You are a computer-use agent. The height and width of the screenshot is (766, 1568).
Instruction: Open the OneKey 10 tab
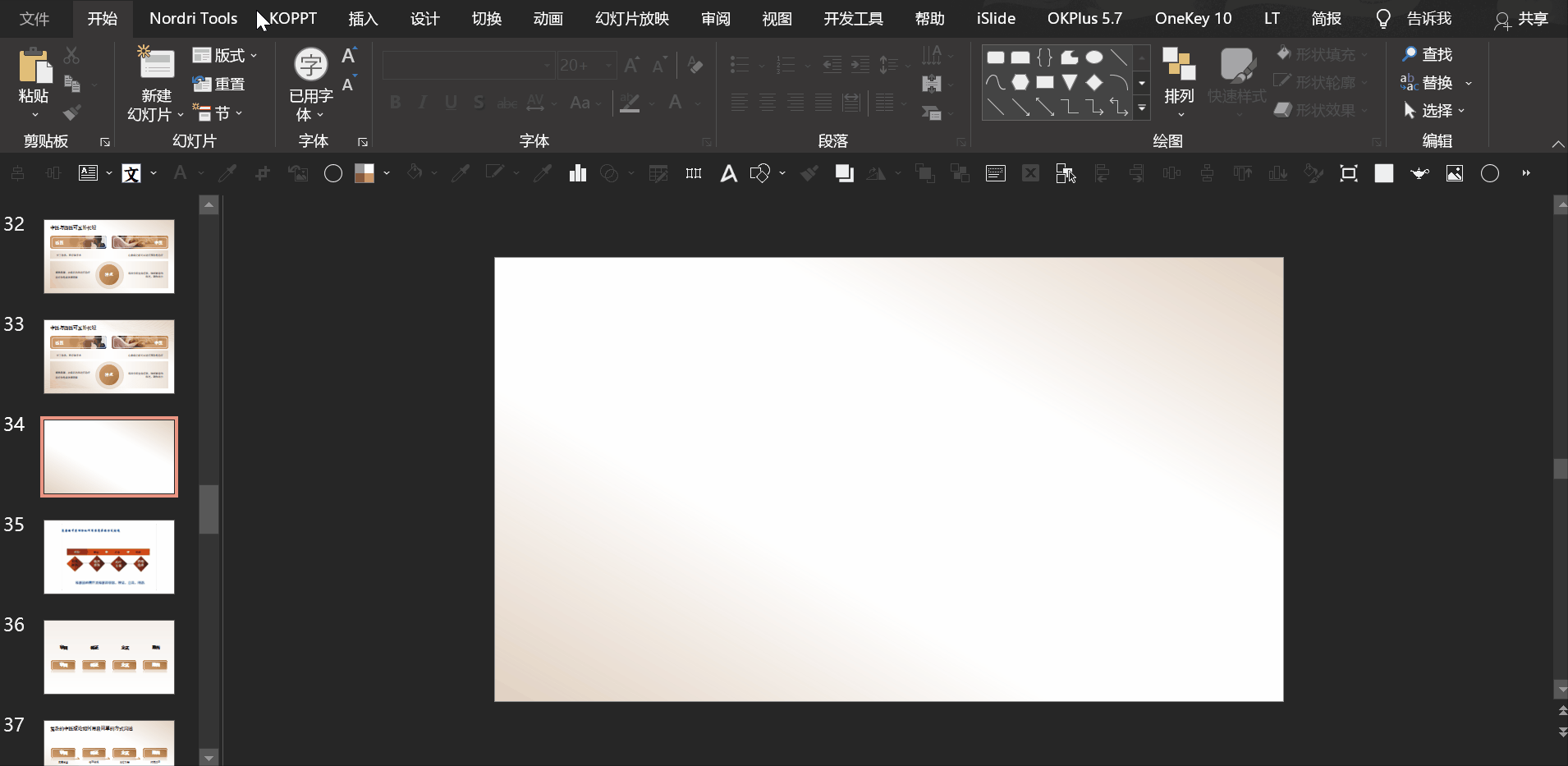(1193, 18)
